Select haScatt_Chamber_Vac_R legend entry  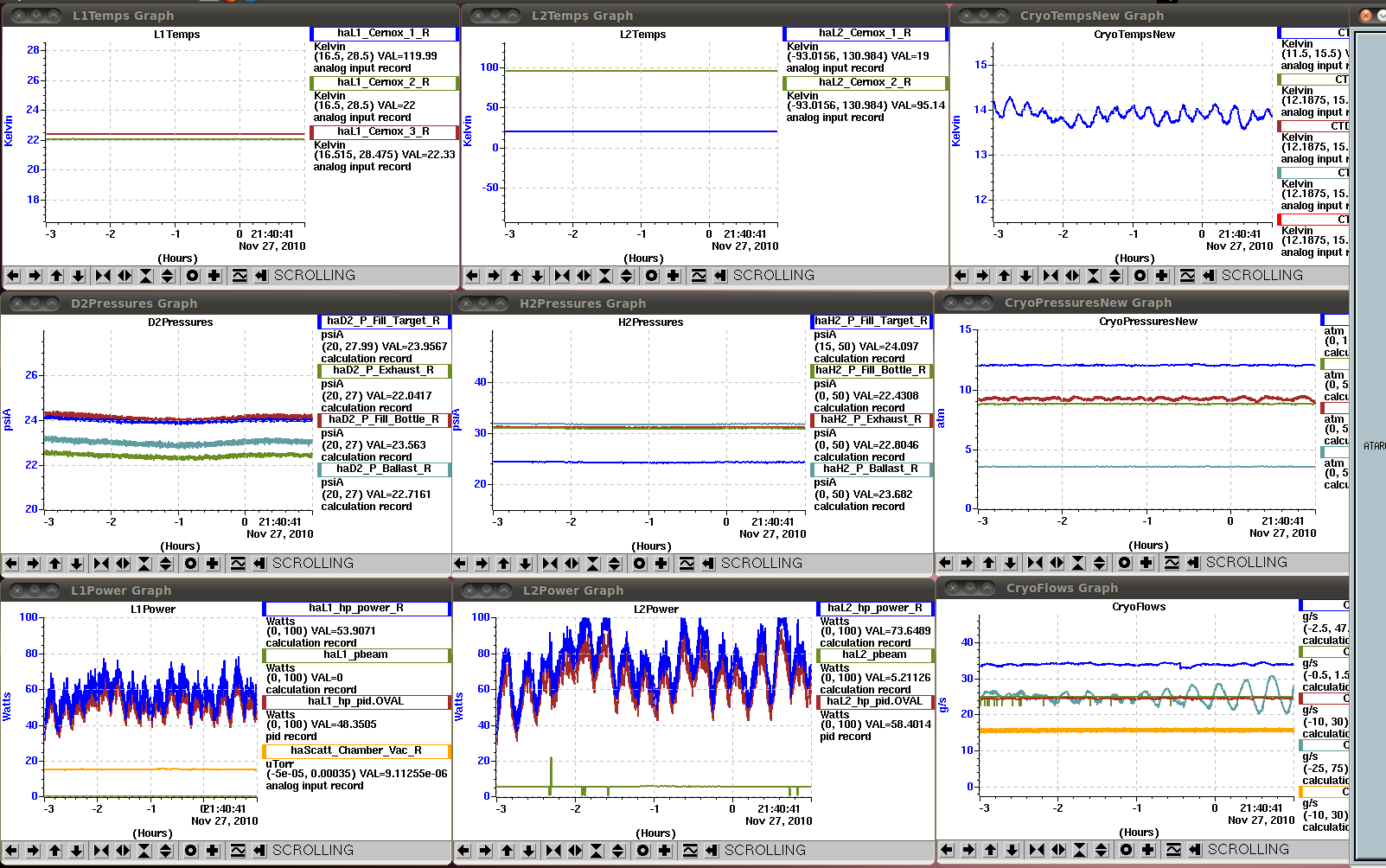356,751
